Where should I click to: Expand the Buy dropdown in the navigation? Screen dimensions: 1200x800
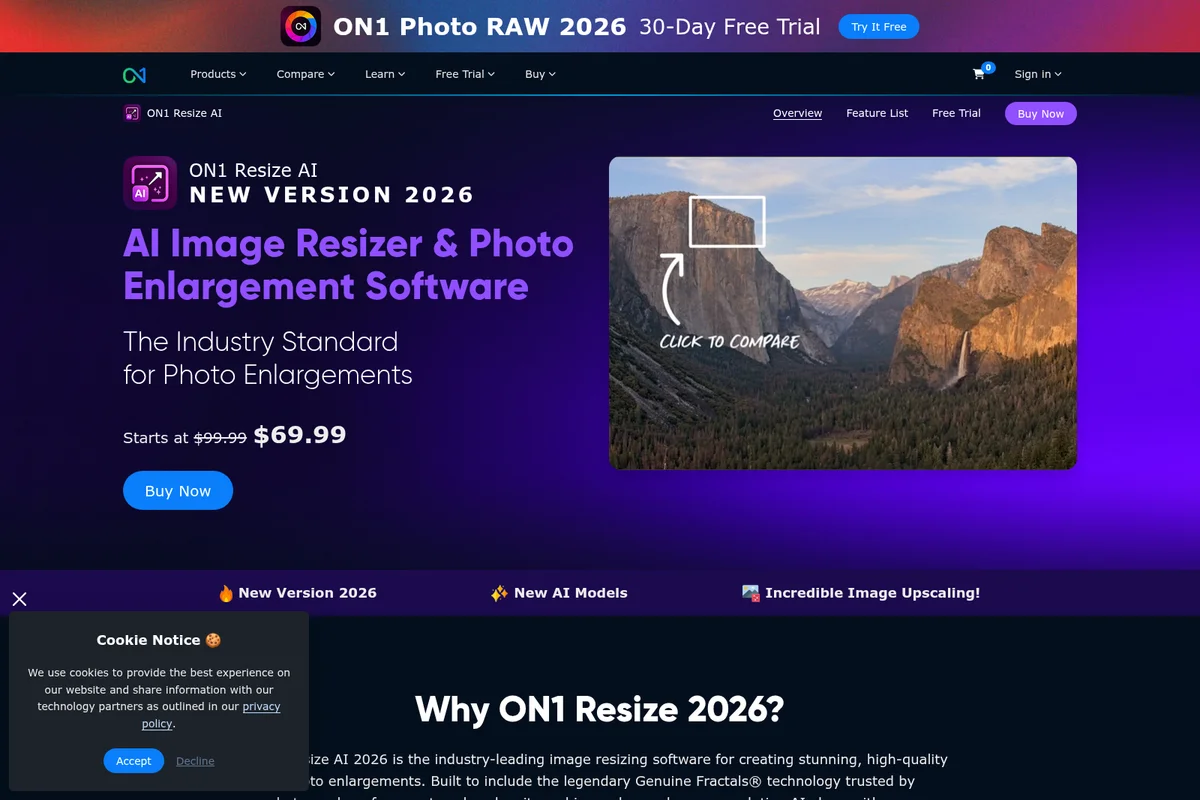point(539,74)
